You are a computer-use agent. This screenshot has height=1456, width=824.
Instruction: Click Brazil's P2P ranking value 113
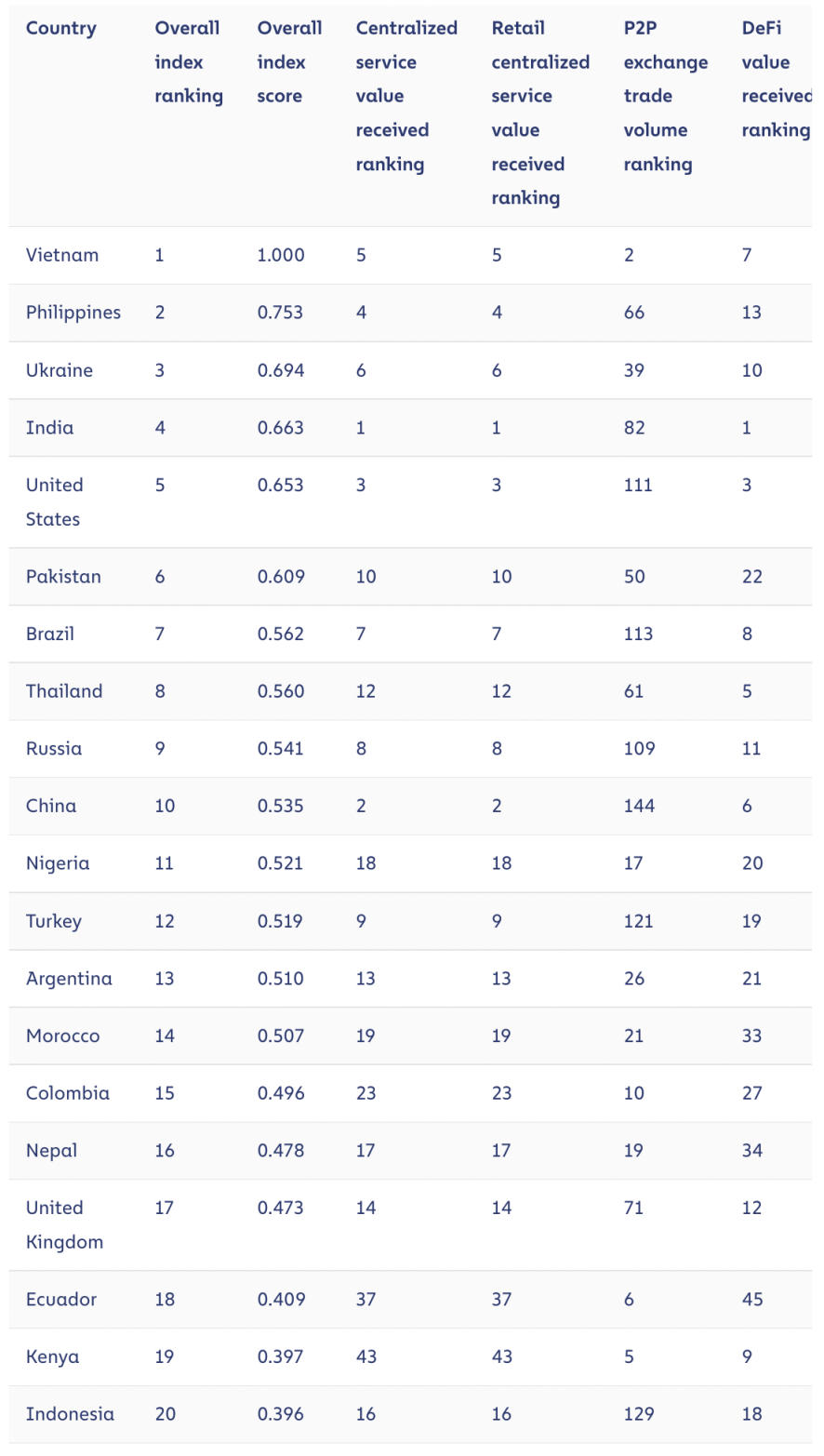pyautogui.click(x=638, y=634)
